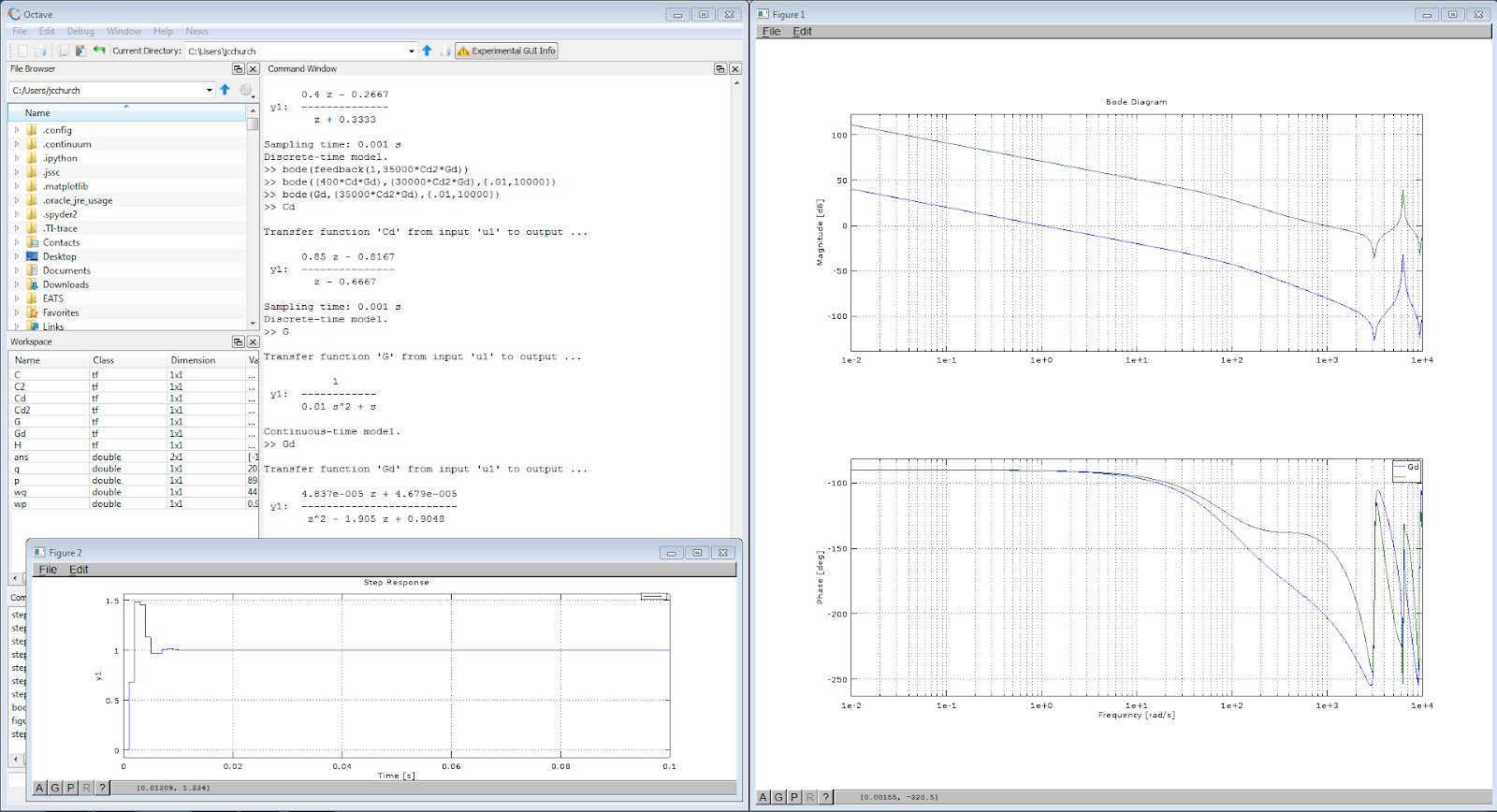Click the help '?' button in Figure 1
The width and height of the screenshot is (1497, 812).
pyautogui.click(x=825, y=797)
